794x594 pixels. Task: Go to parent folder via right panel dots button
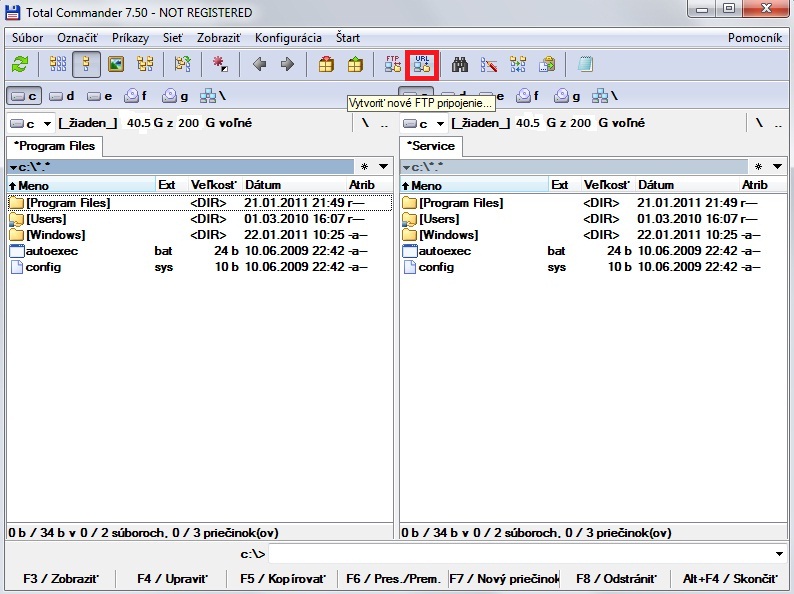click(778, 123)
